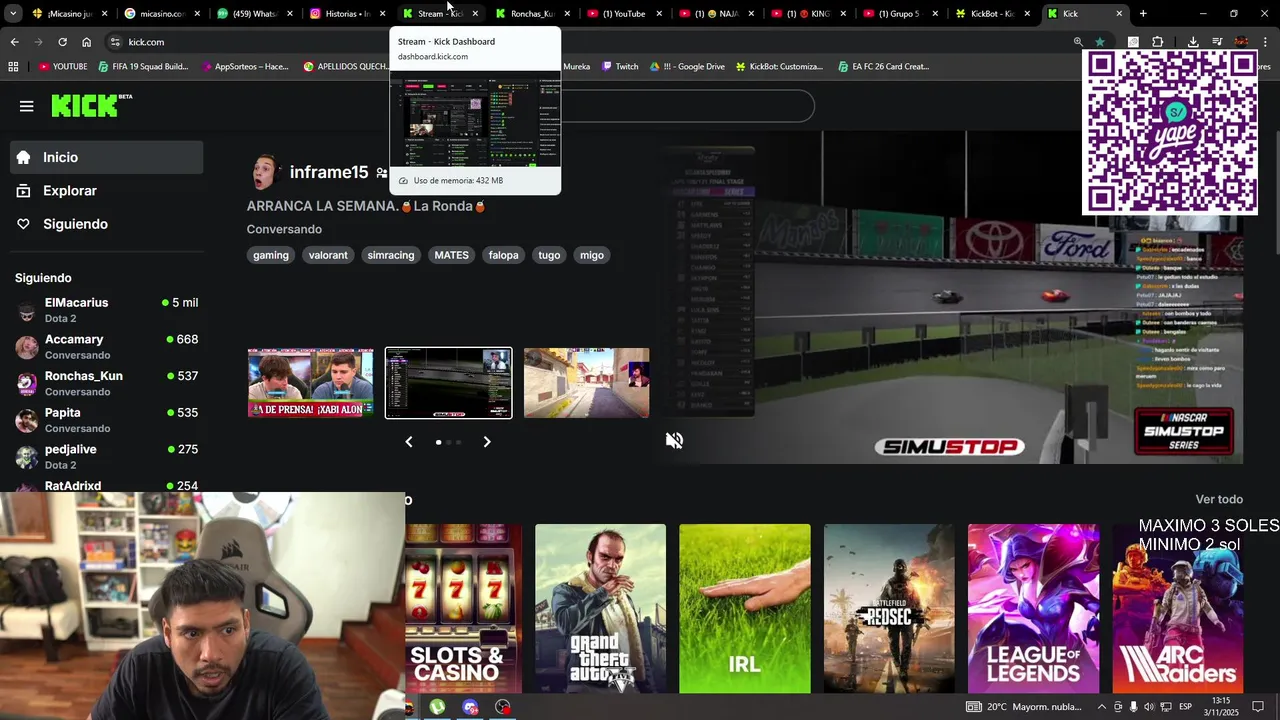Open Google Drive bookmark
The width and height of the screenshot is (1280, 720).
tap(687, 67)
